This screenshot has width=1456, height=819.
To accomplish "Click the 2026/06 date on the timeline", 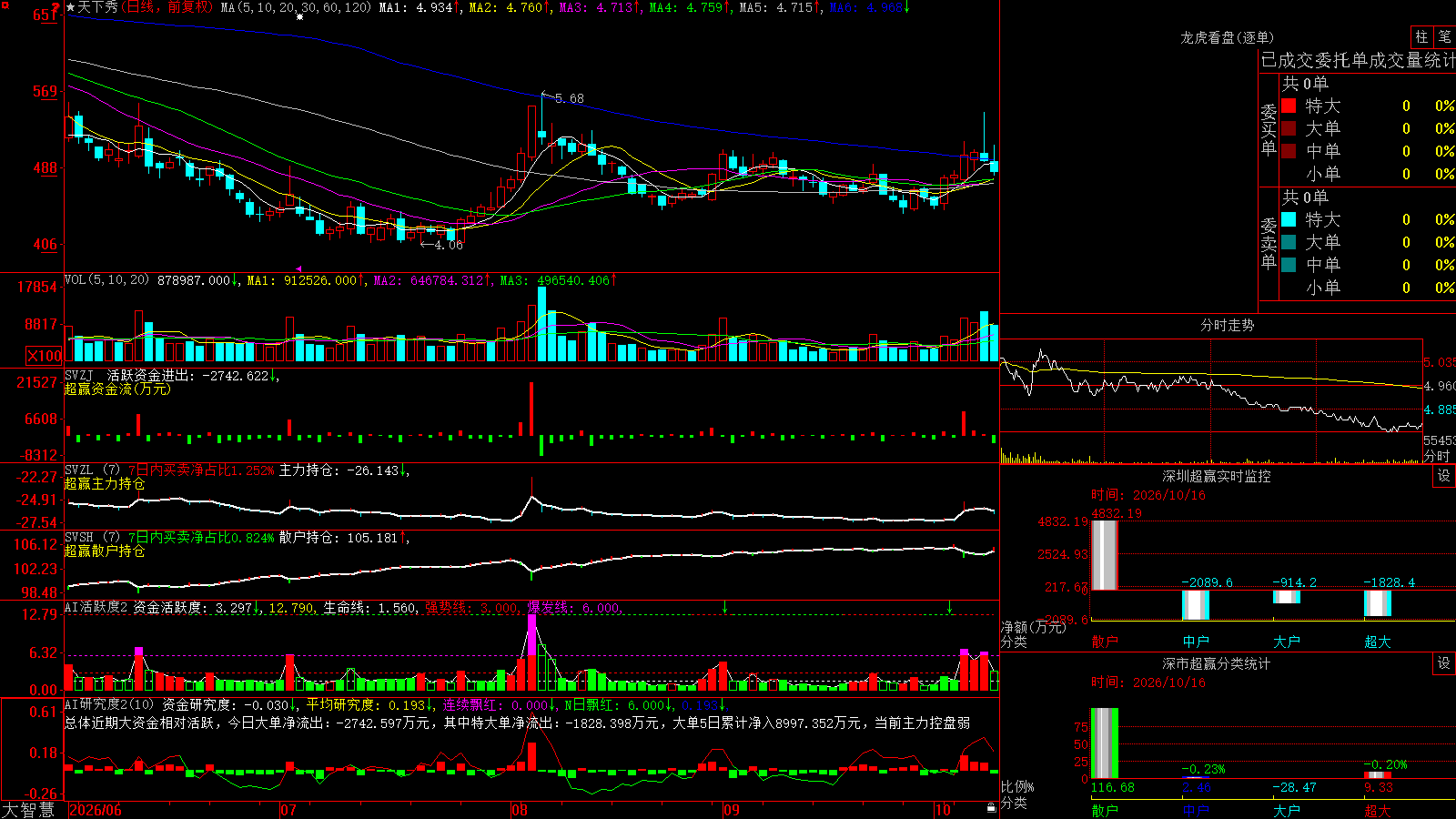I will (x=96, y=810).
